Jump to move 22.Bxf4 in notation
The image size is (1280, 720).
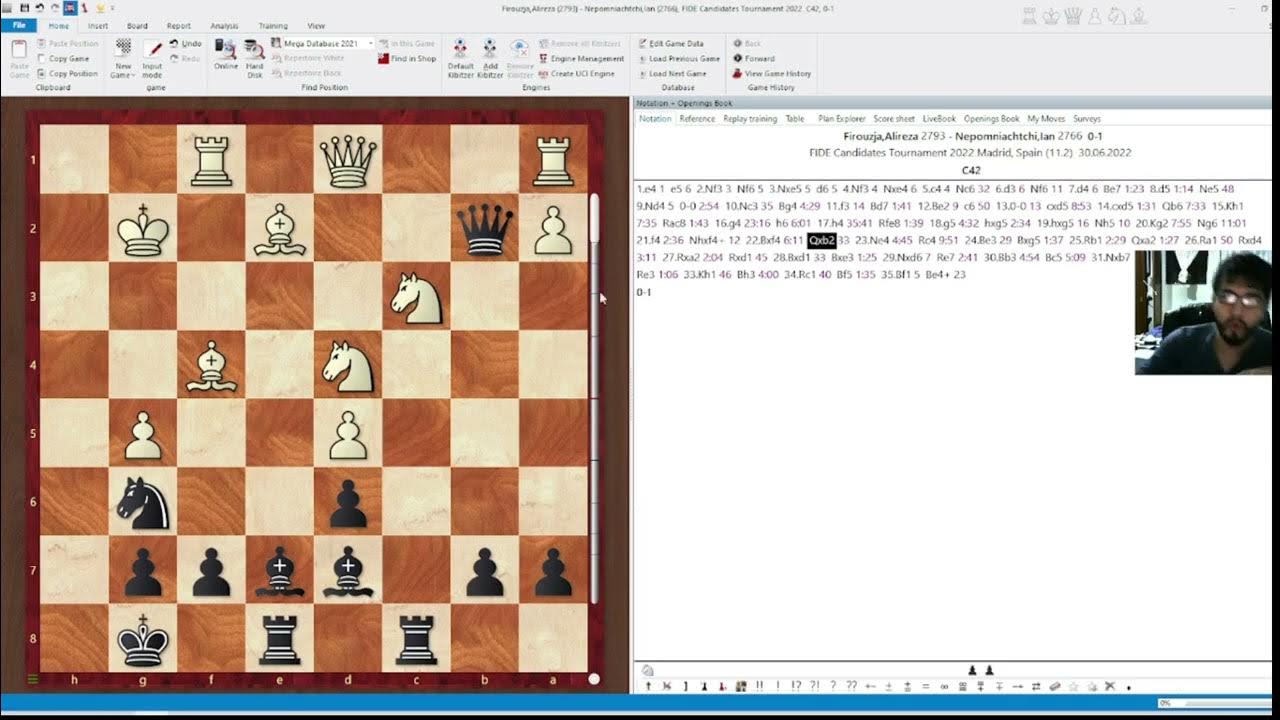(765, 241)
